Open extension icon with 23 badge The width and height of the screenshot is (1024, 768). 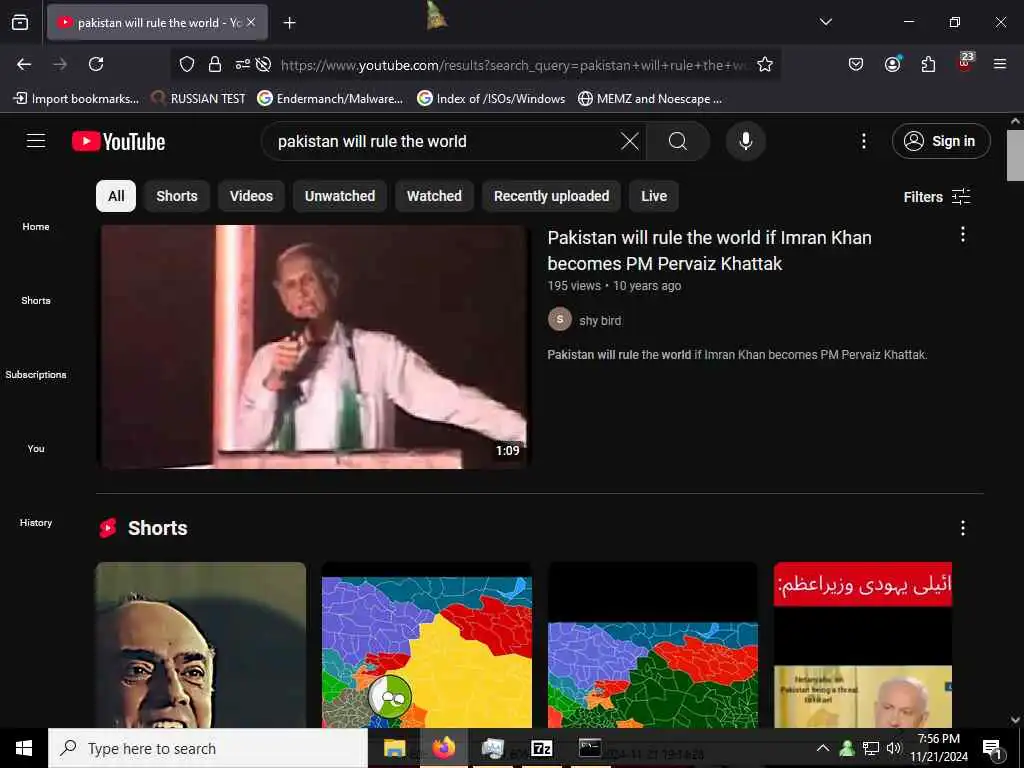pos(965,62)
